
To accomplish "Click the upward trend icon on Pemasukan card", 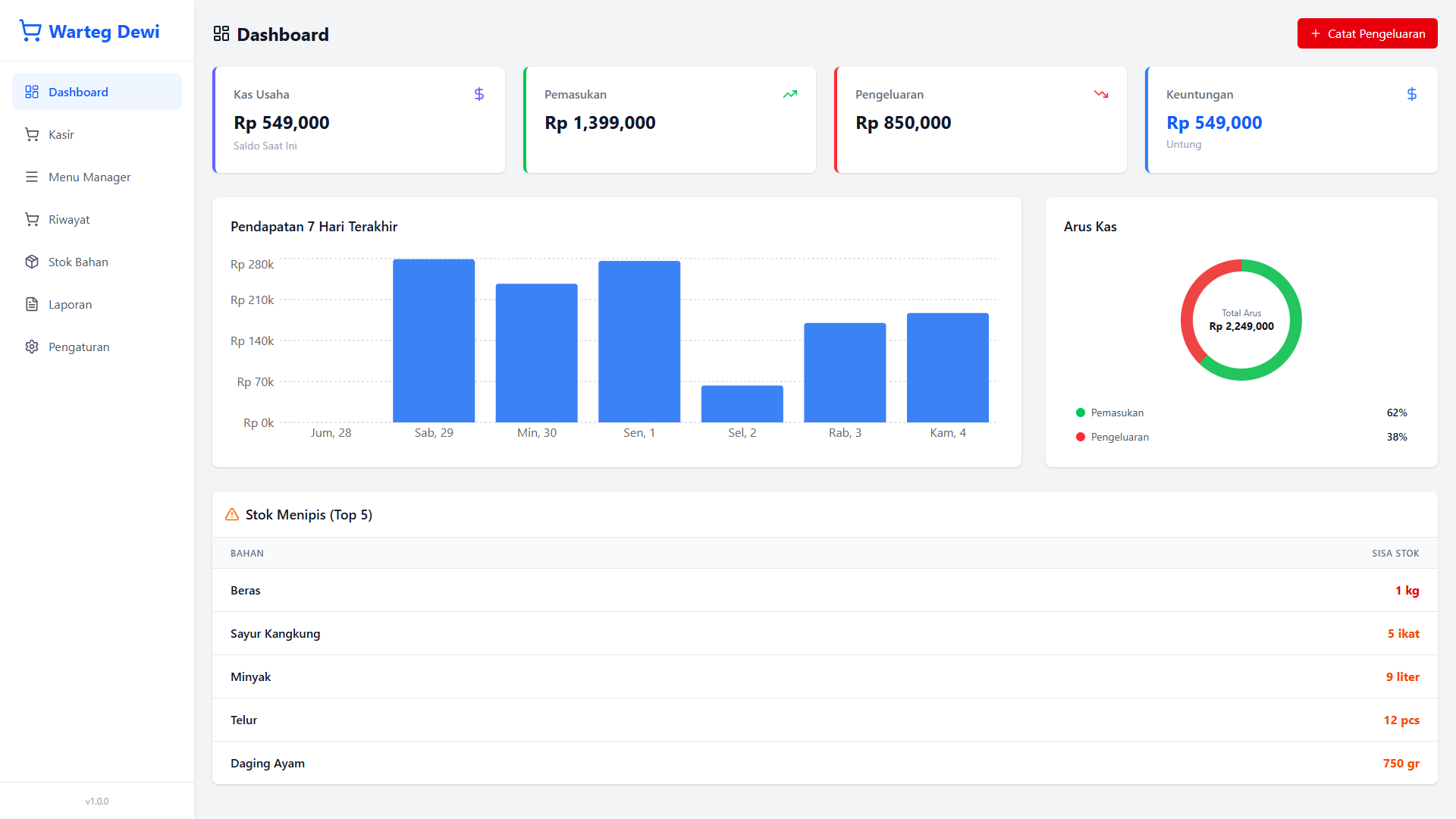I will click(790, 94).
